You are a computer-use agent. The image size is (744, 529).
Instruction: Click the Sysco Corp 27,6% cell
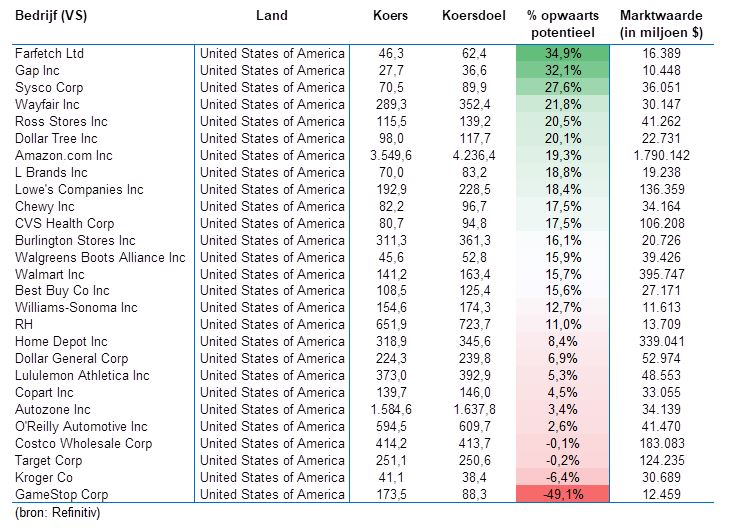(x=560, y=87)
